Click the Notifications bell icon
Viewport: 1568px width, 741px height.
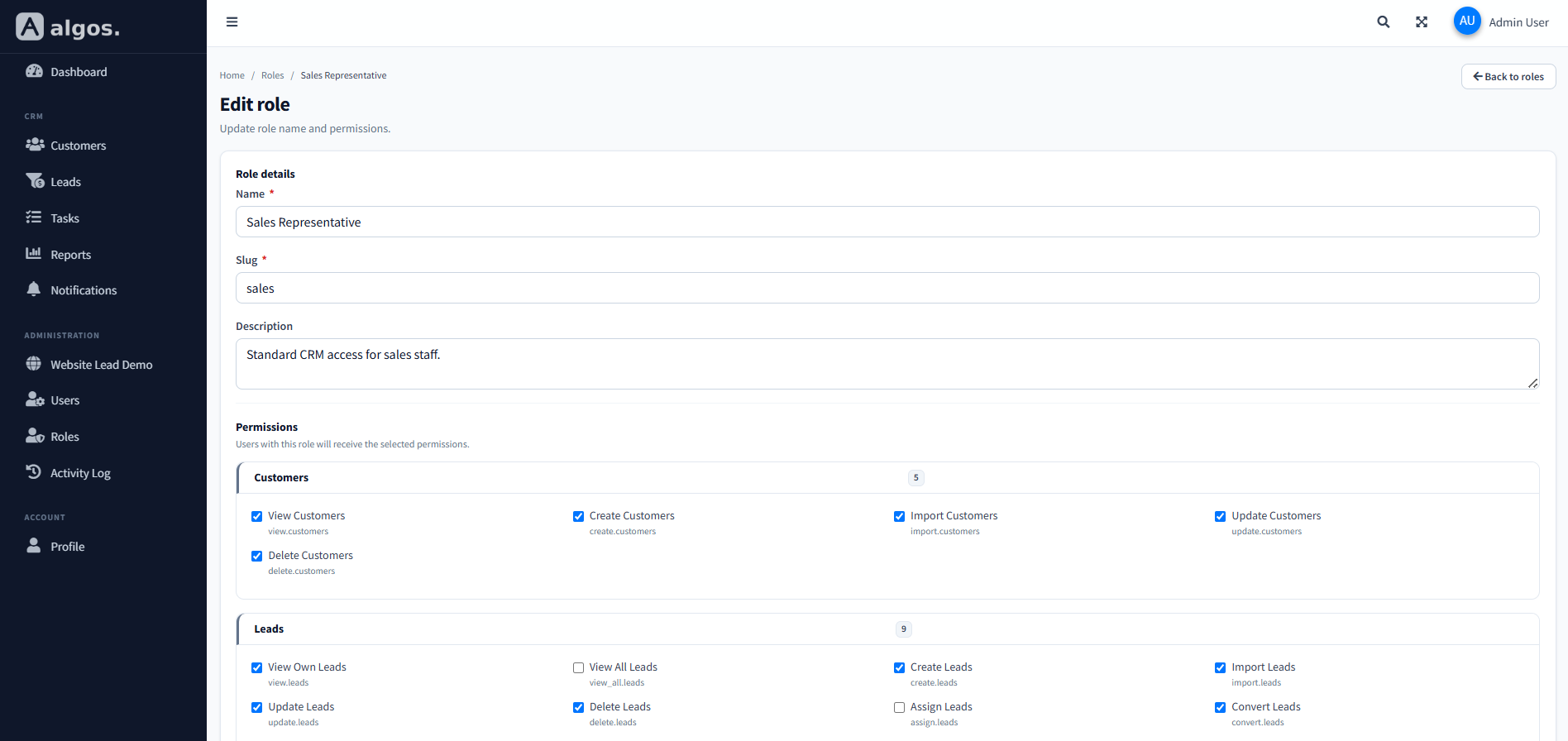point(34,289)
